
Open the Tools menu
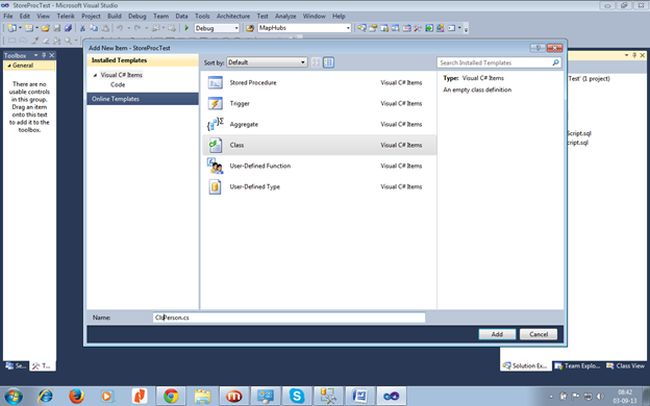(202, 16)
